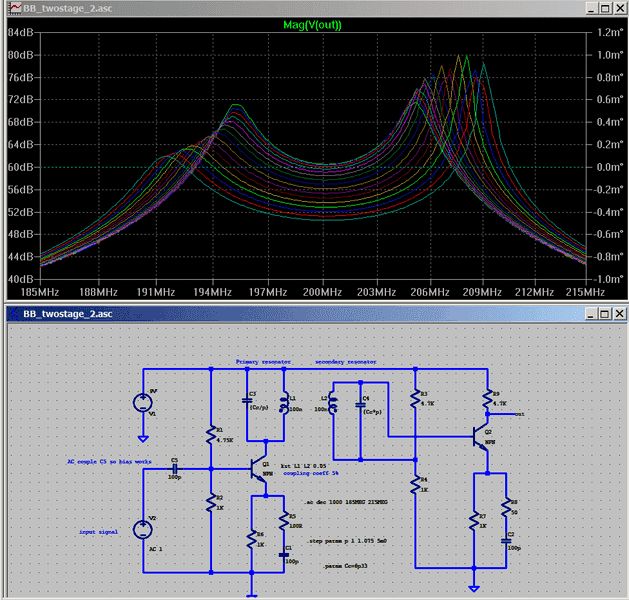Select inductor L1 in primary resonator

click(284, 402)
